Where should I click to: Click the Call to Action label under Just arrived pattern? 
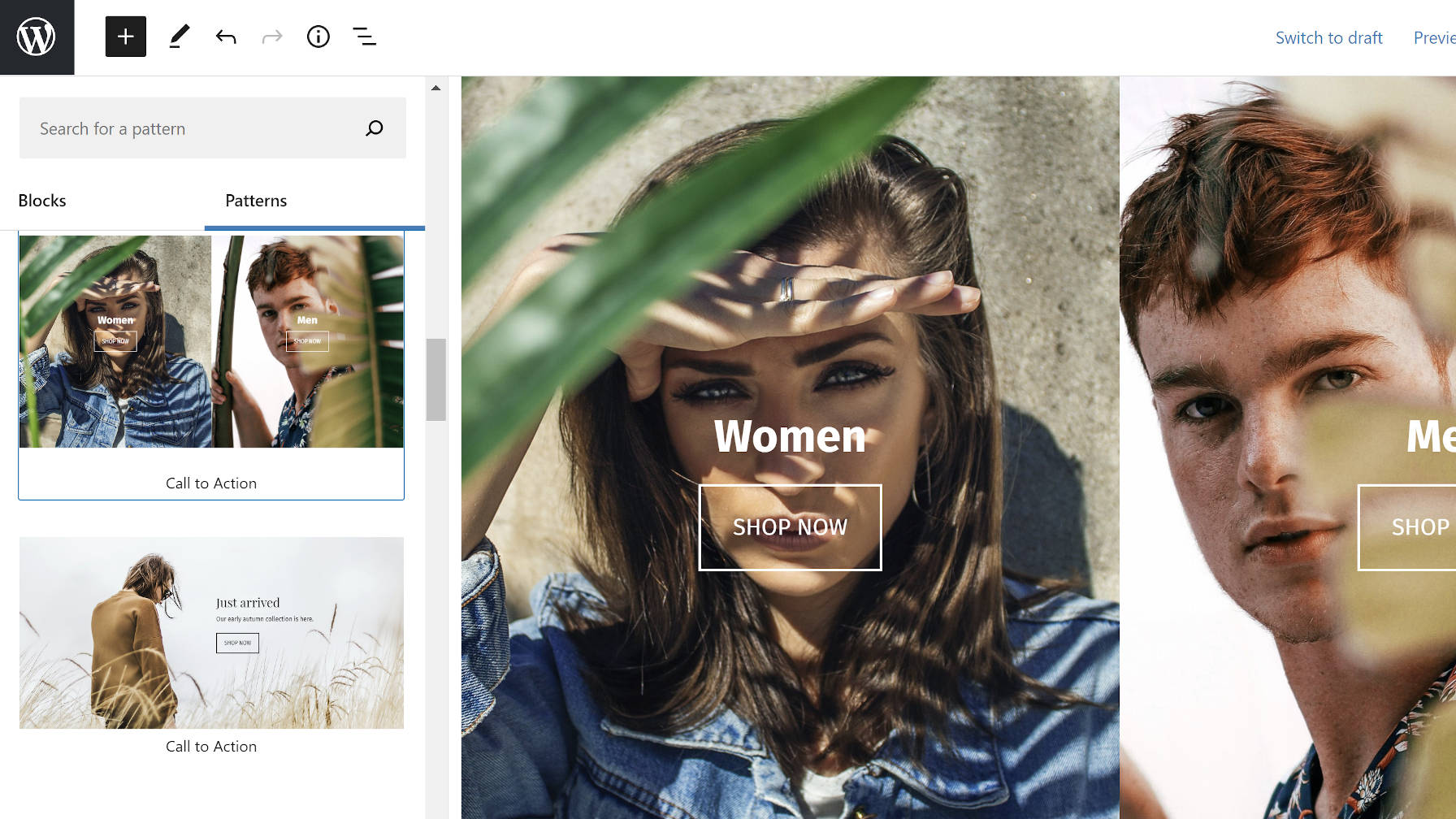click(x=211, y=747)
